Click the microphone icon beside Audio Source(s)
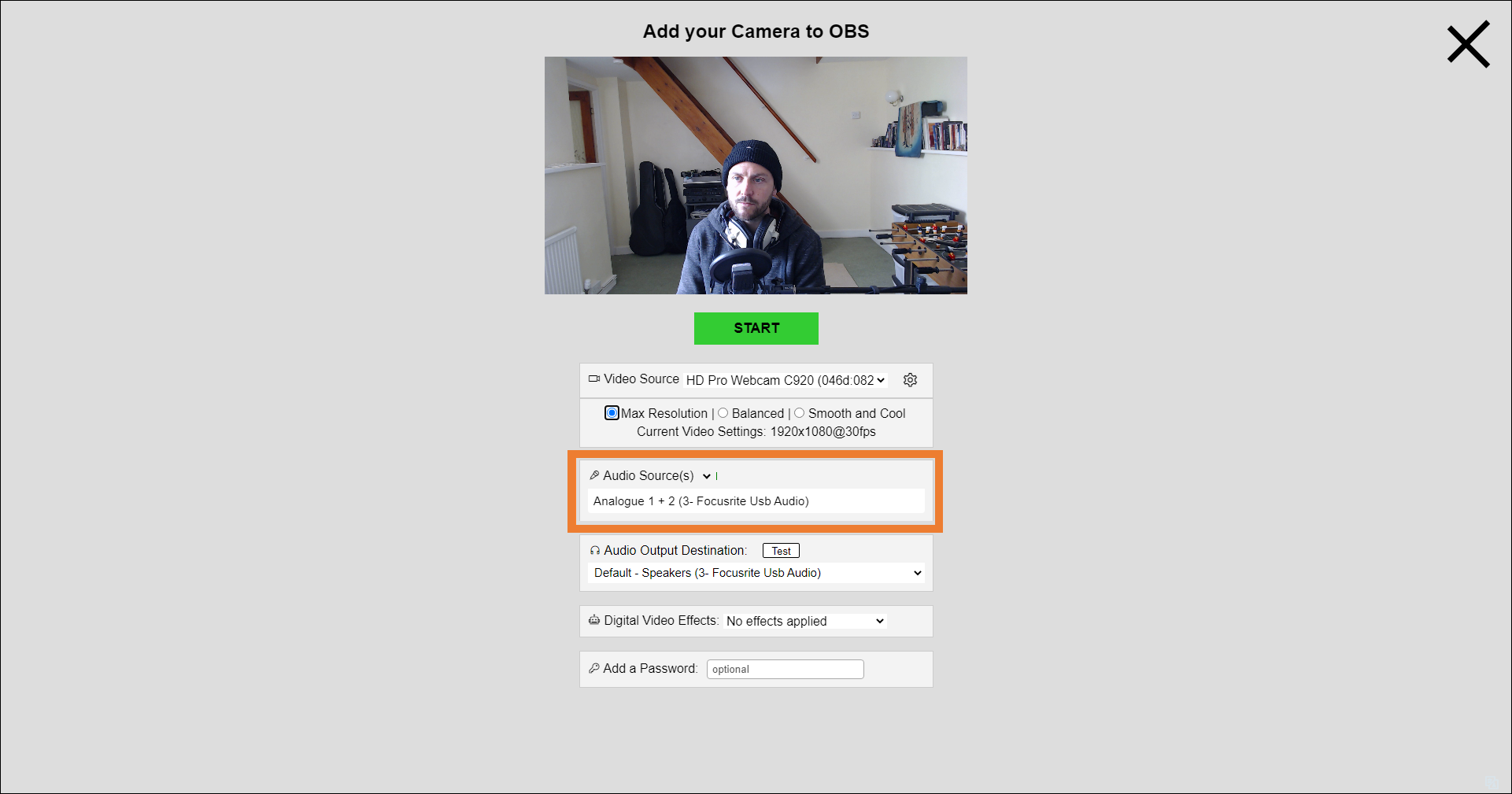Screen dimensions: 1512x794 (594, 475)
